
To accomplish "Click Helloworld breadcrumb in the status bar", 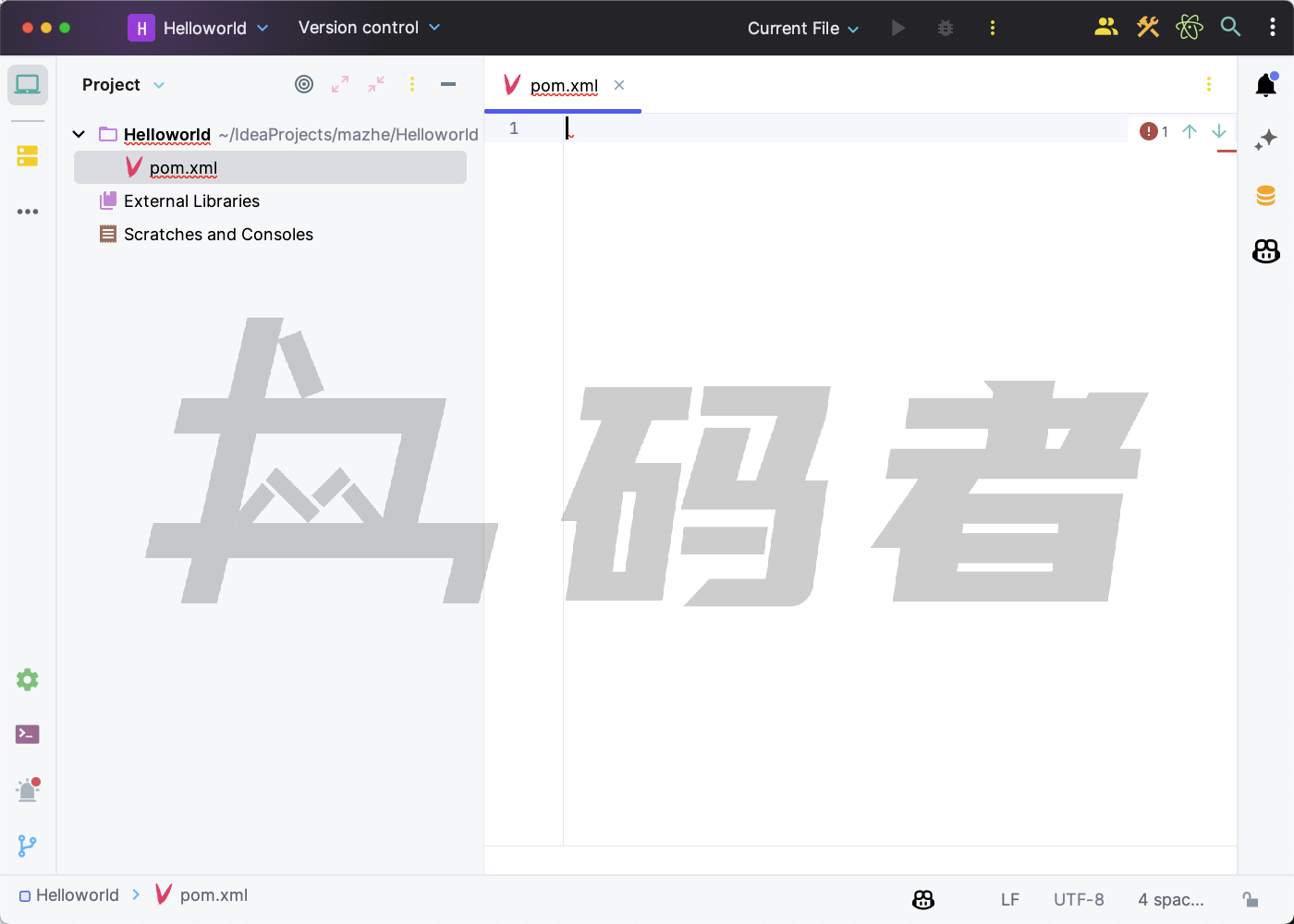I will [x=77, y=895].
